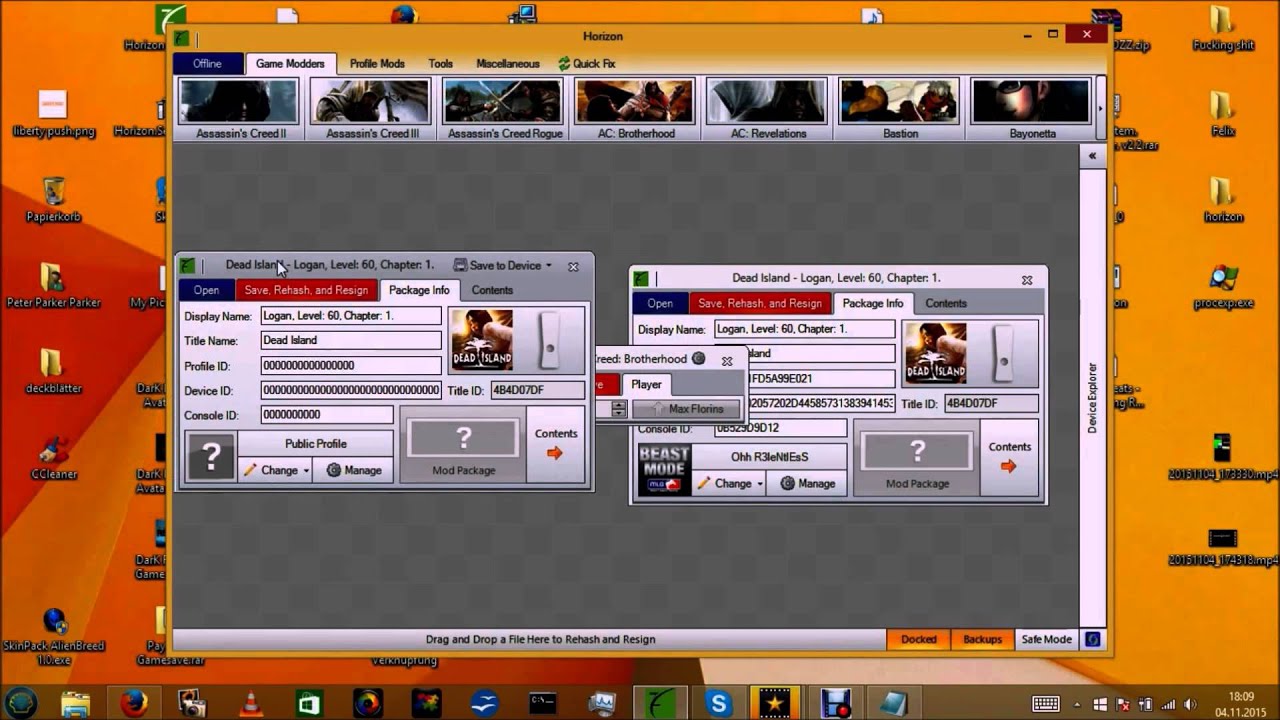
Task: Select Package Info tab in Public Profile window
Action: 419,290
